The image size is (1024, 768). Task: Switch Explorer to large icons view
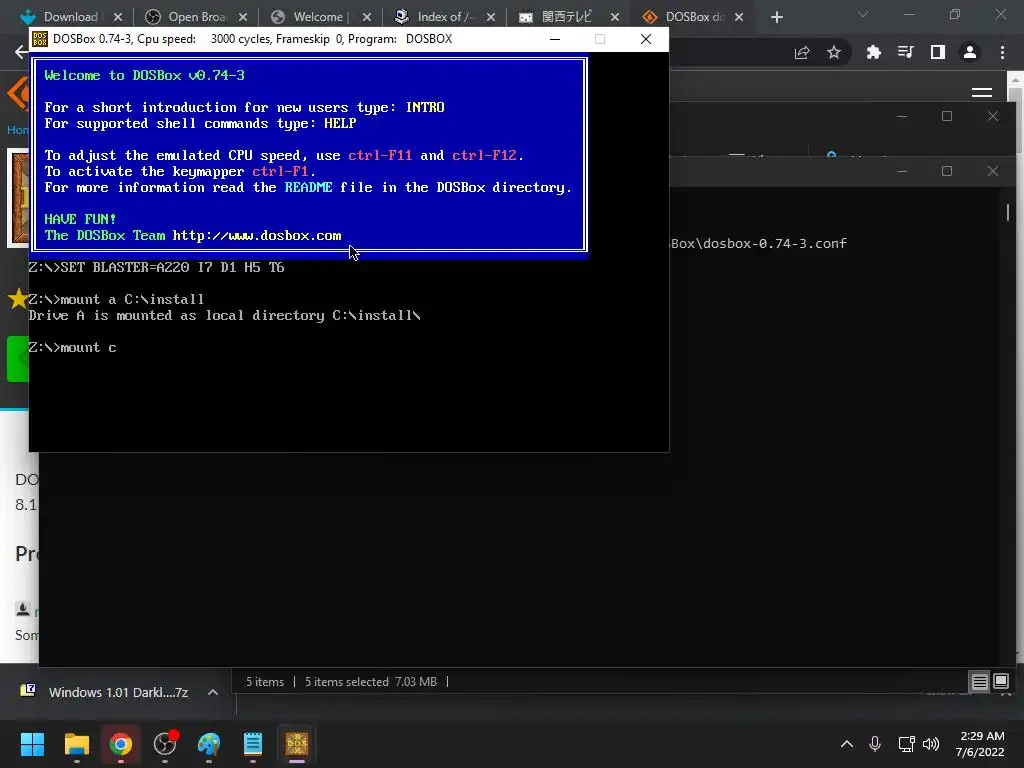coord(1000,682)
